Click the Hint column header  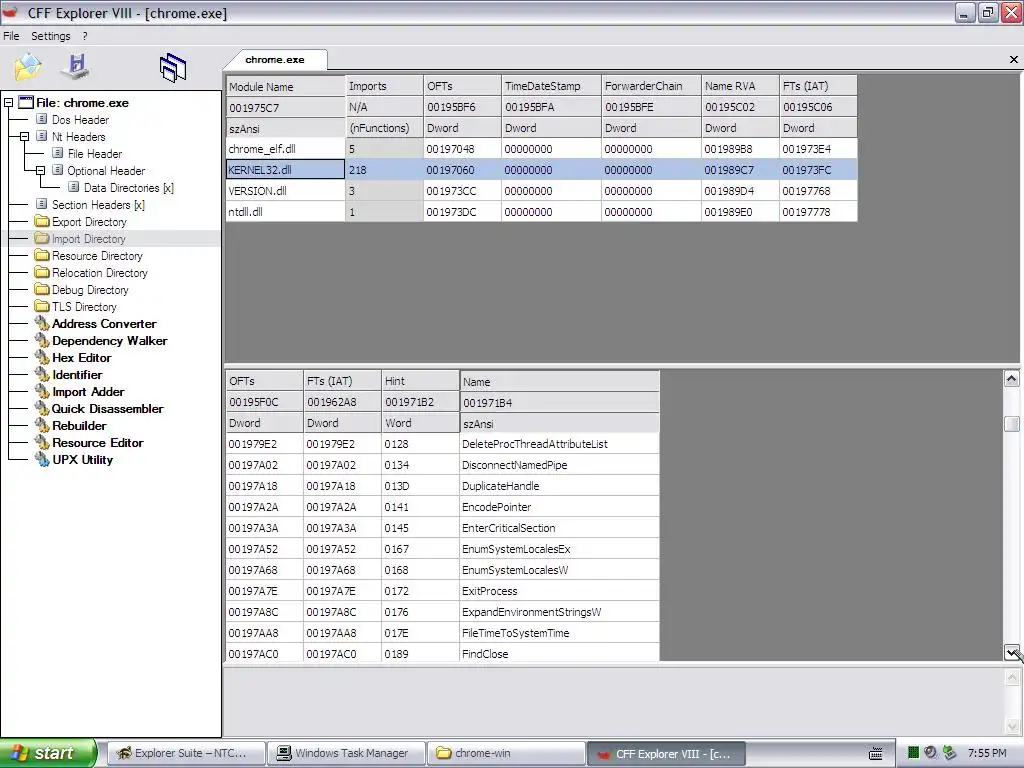421,381
